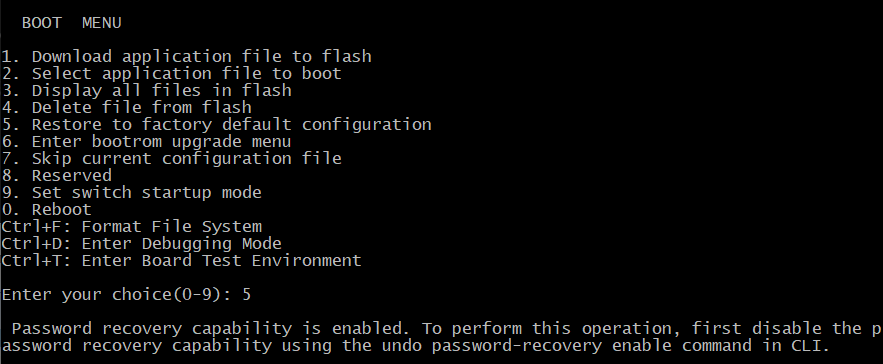This screenshot has width=883, height=364.
Task: Click the Skip current configuration file entry
Action: 171,158
